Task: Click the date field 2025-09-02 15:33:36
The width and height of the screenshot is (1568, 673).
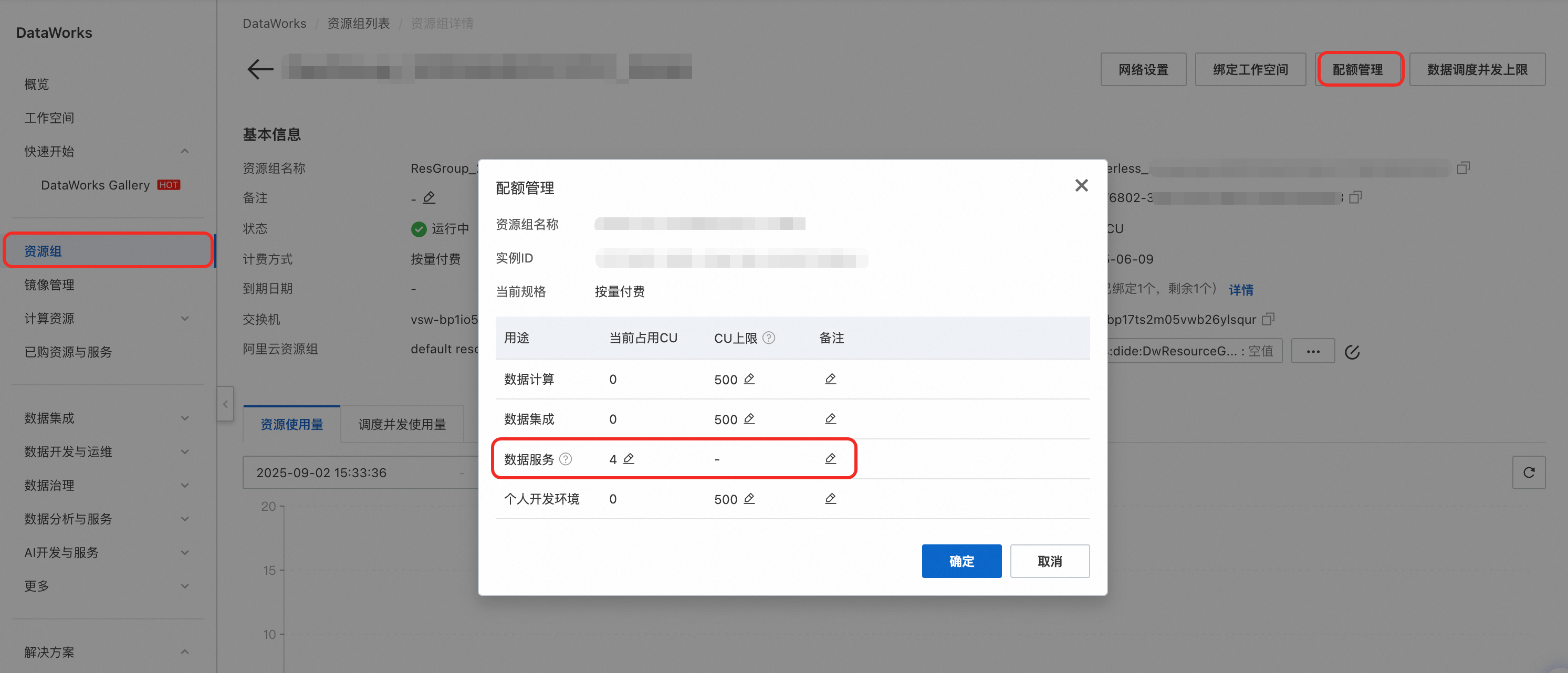Action: click(x=321, y=472)
